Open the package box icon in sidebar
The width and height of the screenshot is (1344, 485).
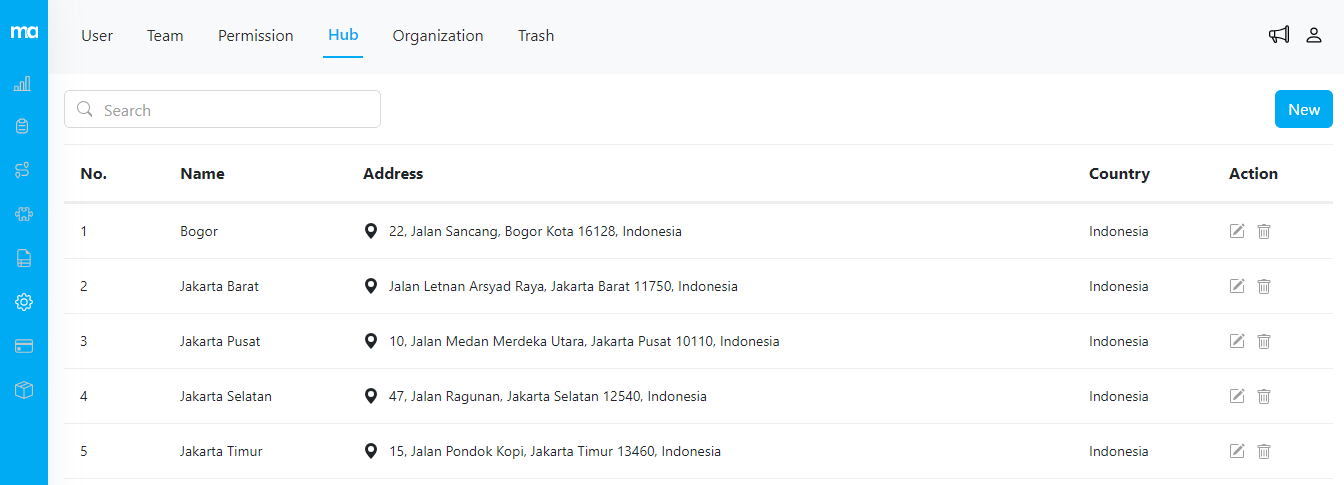point(23,390)
